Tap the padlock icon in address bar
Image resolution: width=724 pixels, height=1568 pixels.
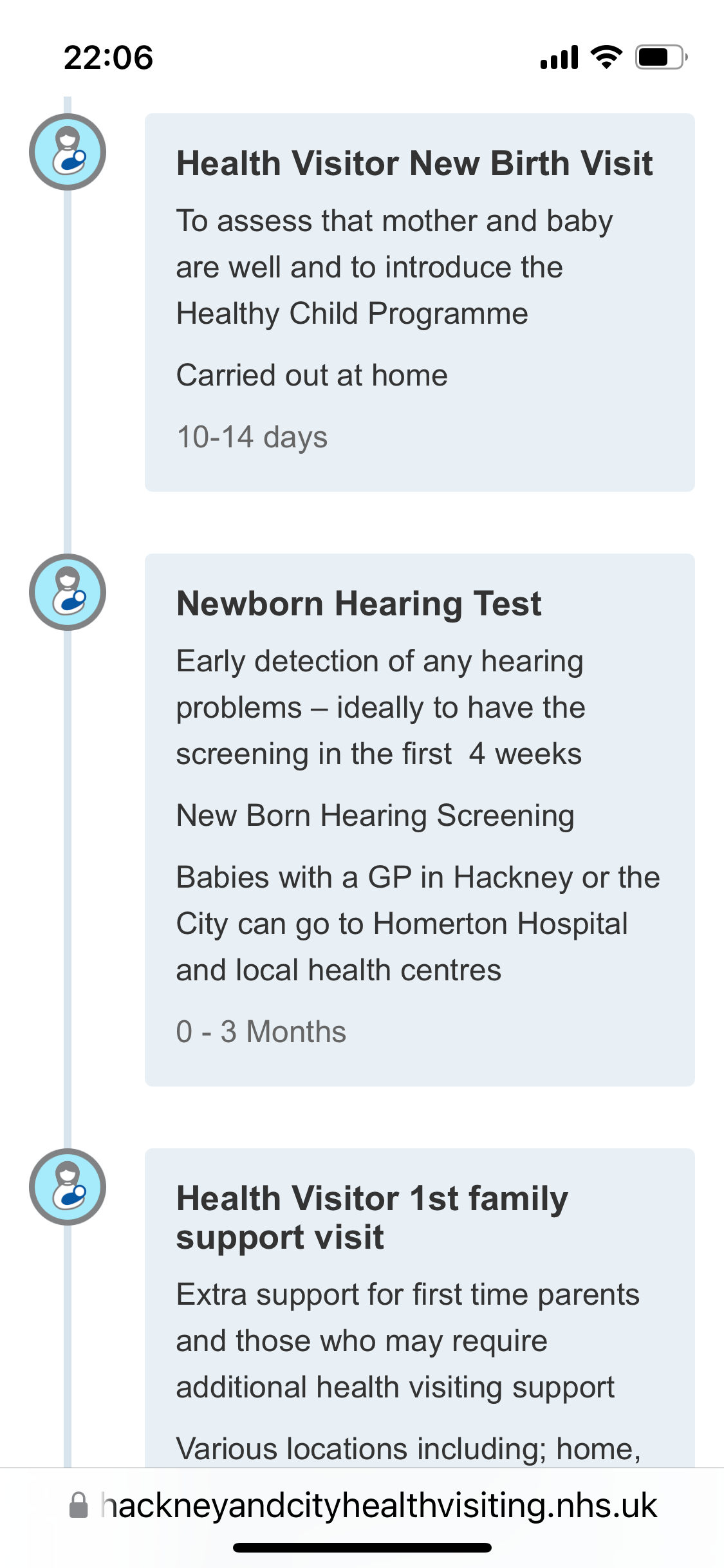[79, 1506]
